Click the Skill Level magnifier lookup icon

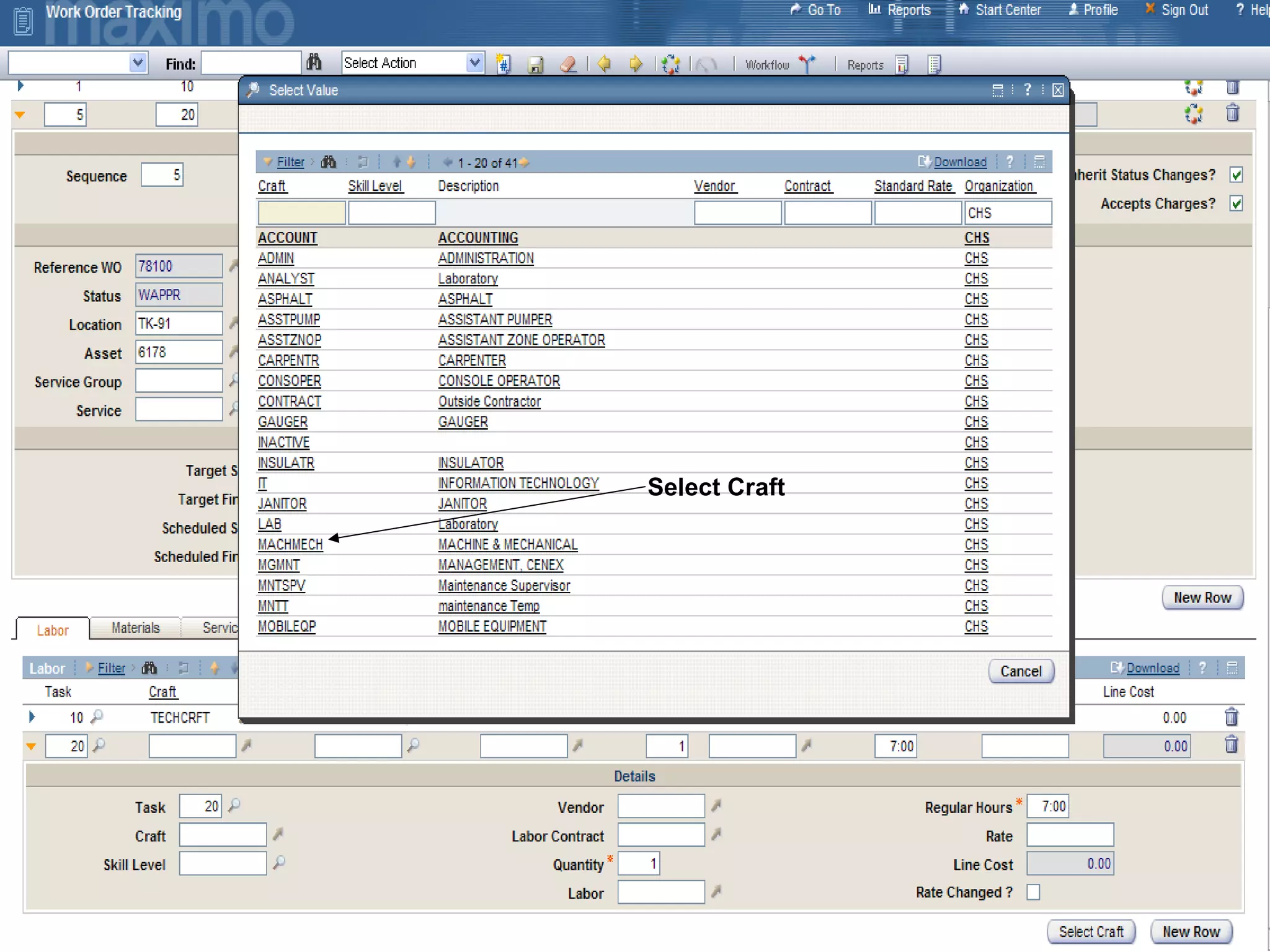click(279, 862)
